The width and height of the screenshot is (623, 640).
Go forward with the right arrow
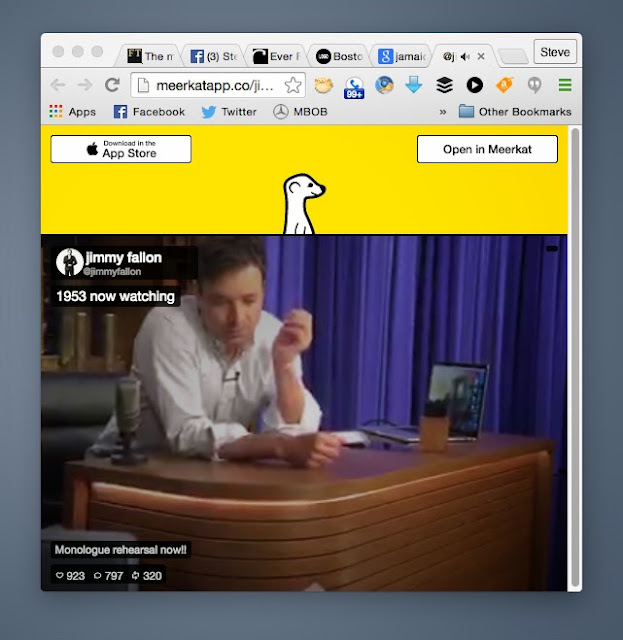coord(85,85)
